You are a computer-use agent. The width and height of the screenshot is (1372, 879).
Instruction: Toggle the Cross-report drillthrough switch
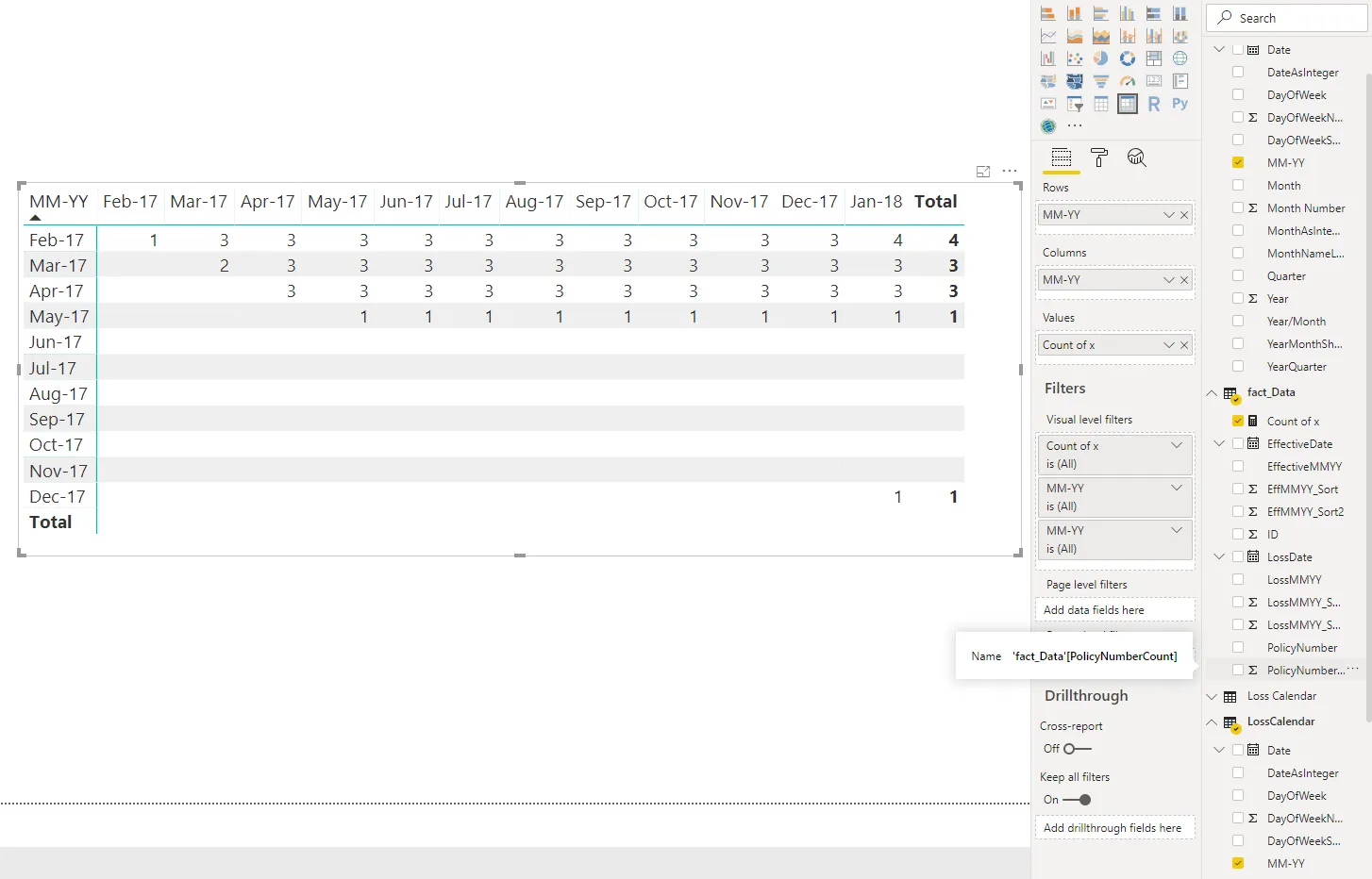[1077, 749]
